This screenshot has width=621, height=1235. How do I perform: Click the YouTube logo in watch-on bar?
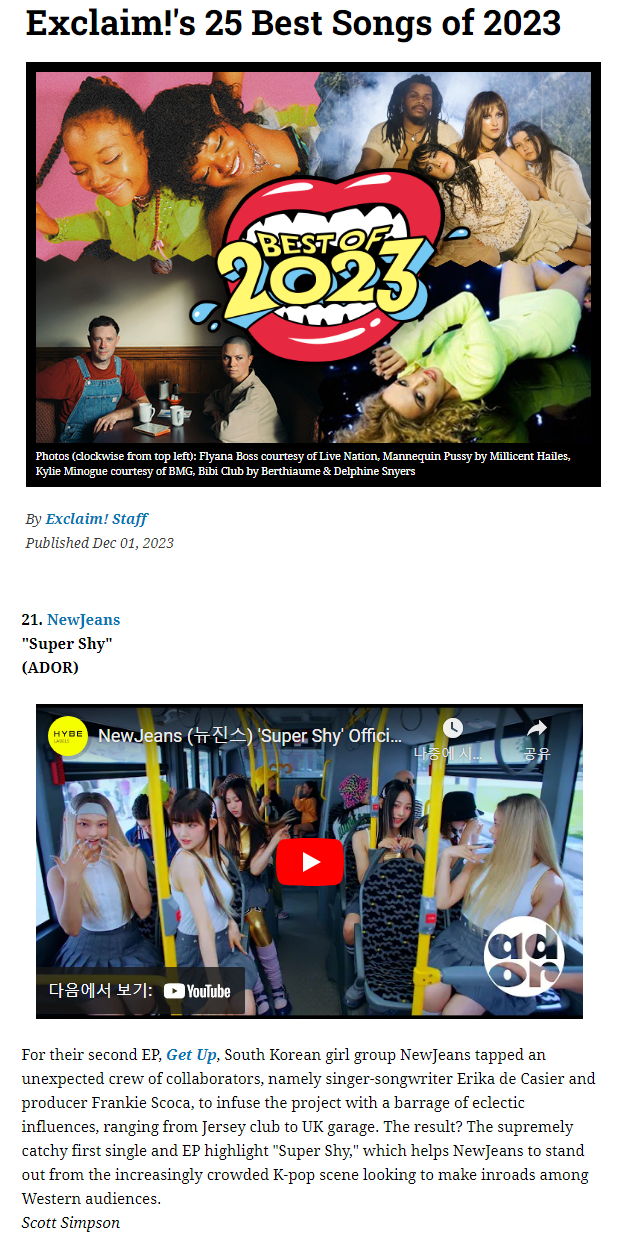click(x=197, y=991)
